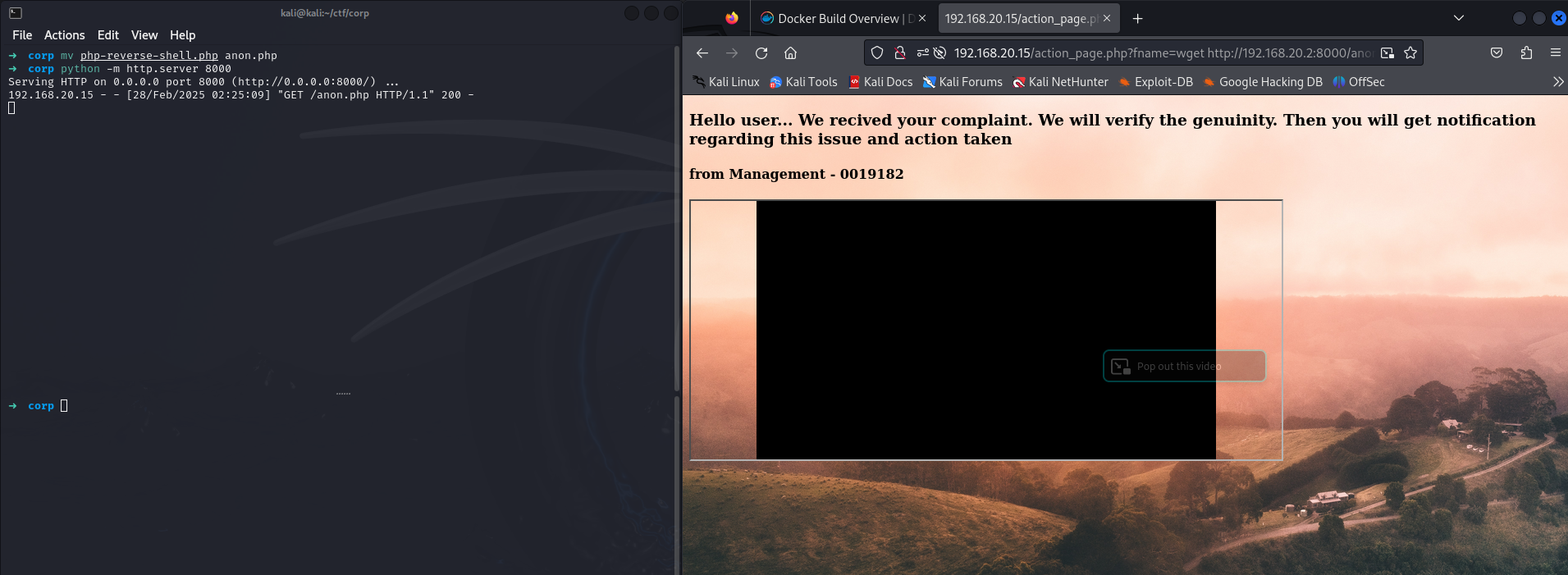Viewport: 1568px width, 575px height.
Task: Click the GET /anon.php log line
Action: pos(241,95)
